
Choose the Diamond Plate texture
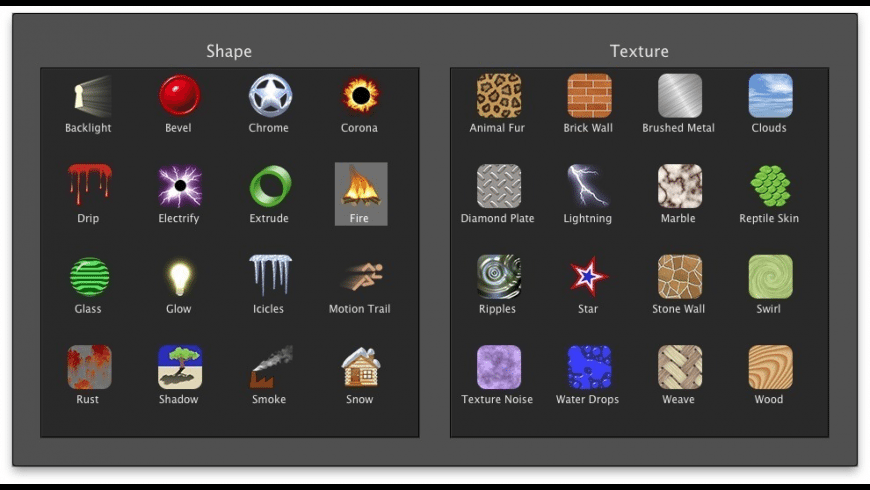point(499,186)
